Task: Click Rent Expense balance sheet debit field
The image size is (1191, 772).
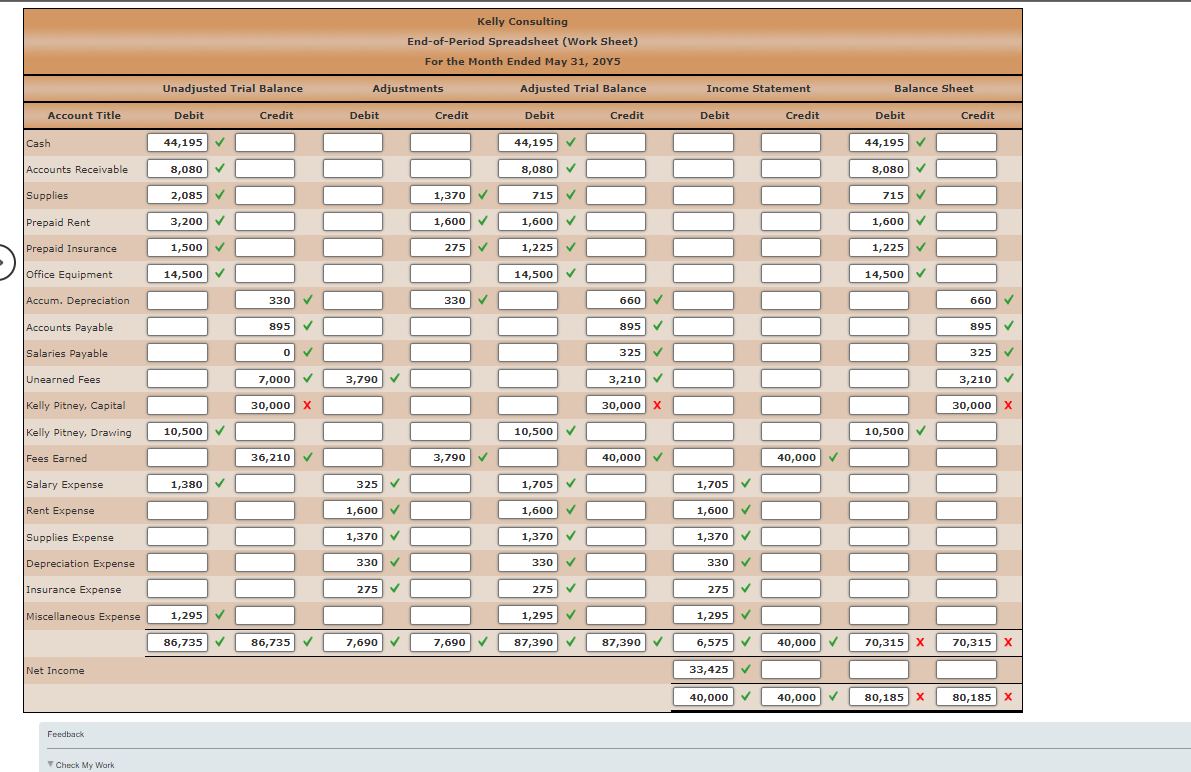Action: [878, 510]
